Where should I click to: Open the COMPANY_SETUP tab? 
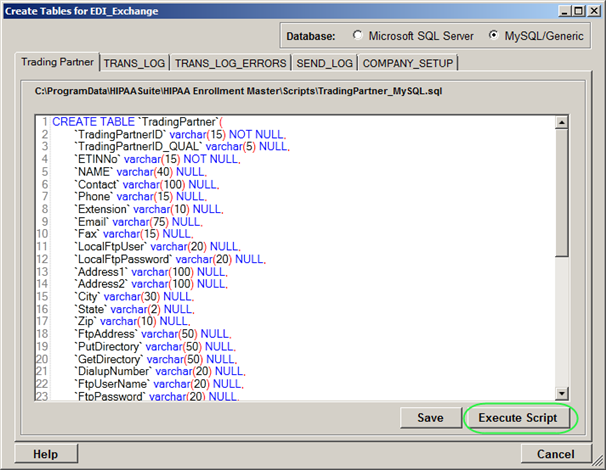point(408,63)
